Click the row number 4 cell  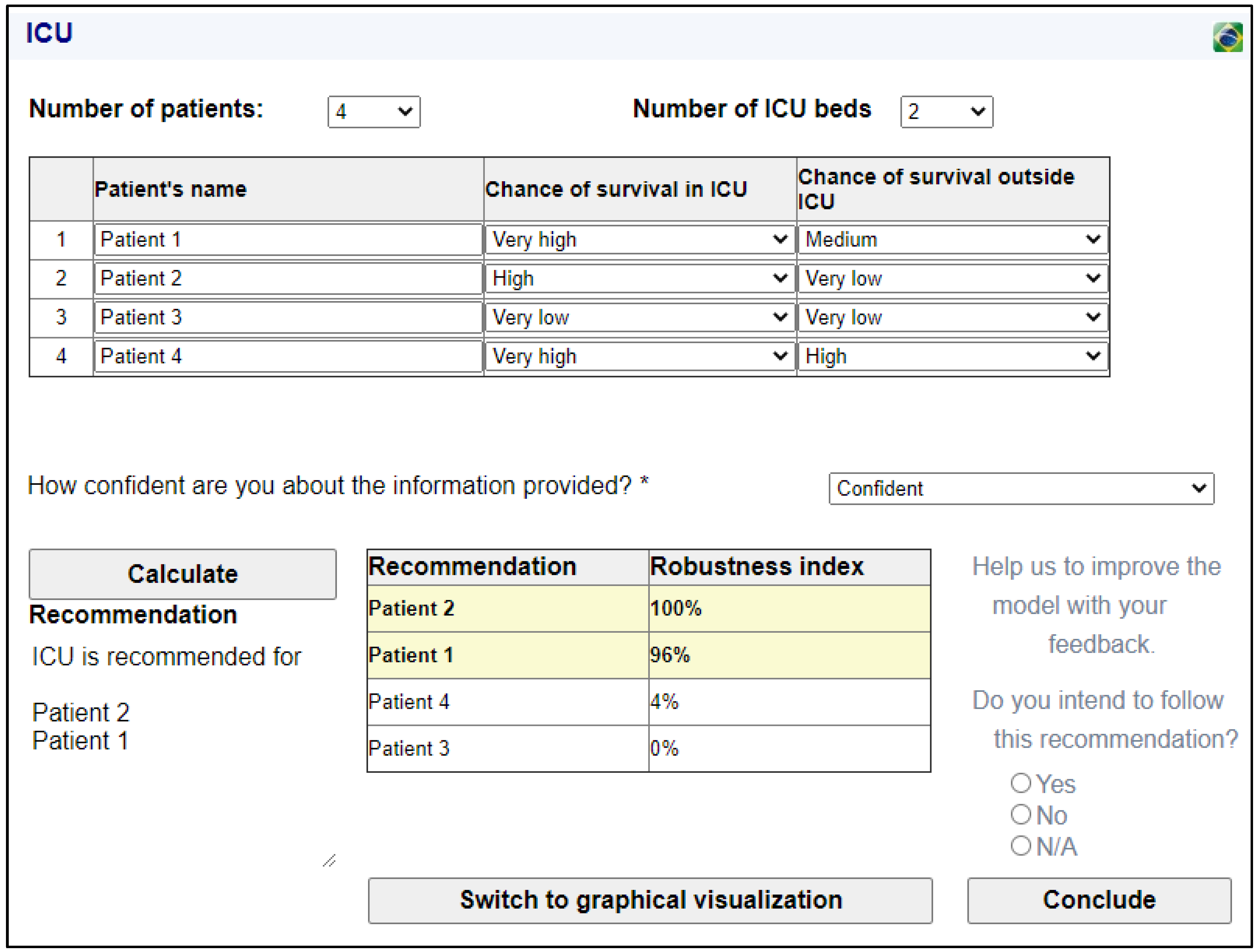61,356
